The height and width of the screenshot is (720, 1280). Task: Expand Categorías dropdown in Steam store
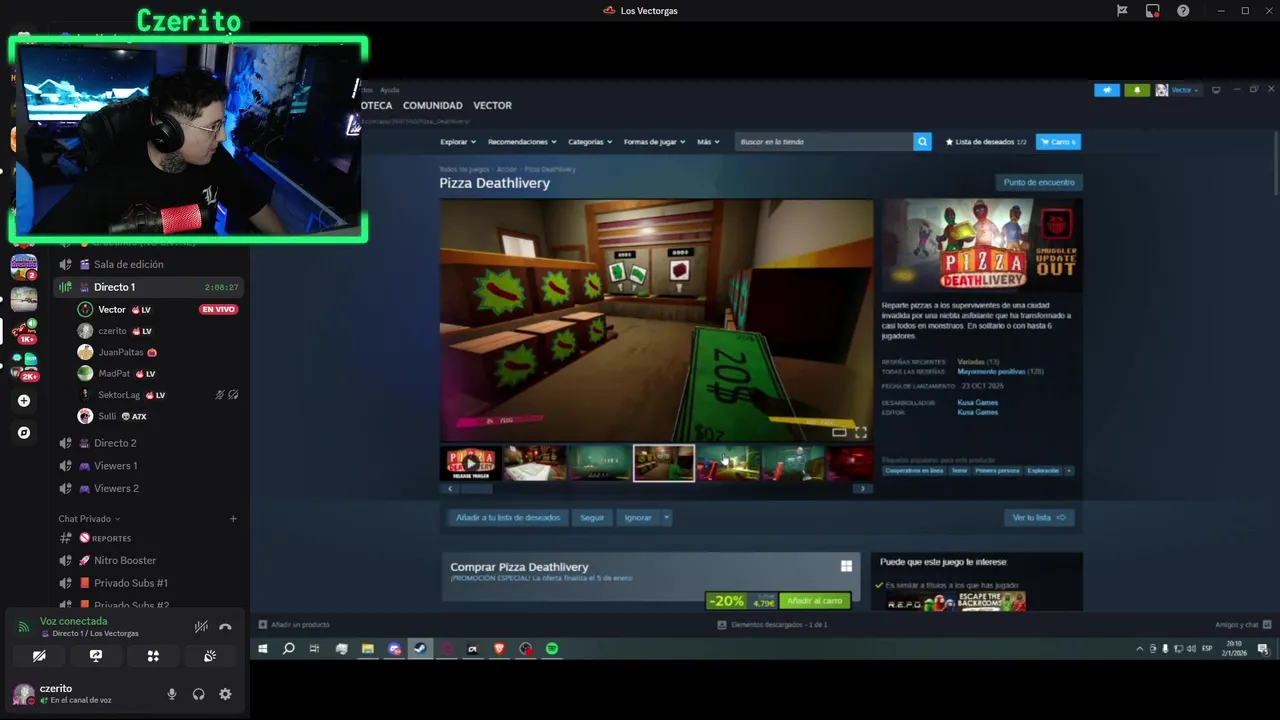590,142
